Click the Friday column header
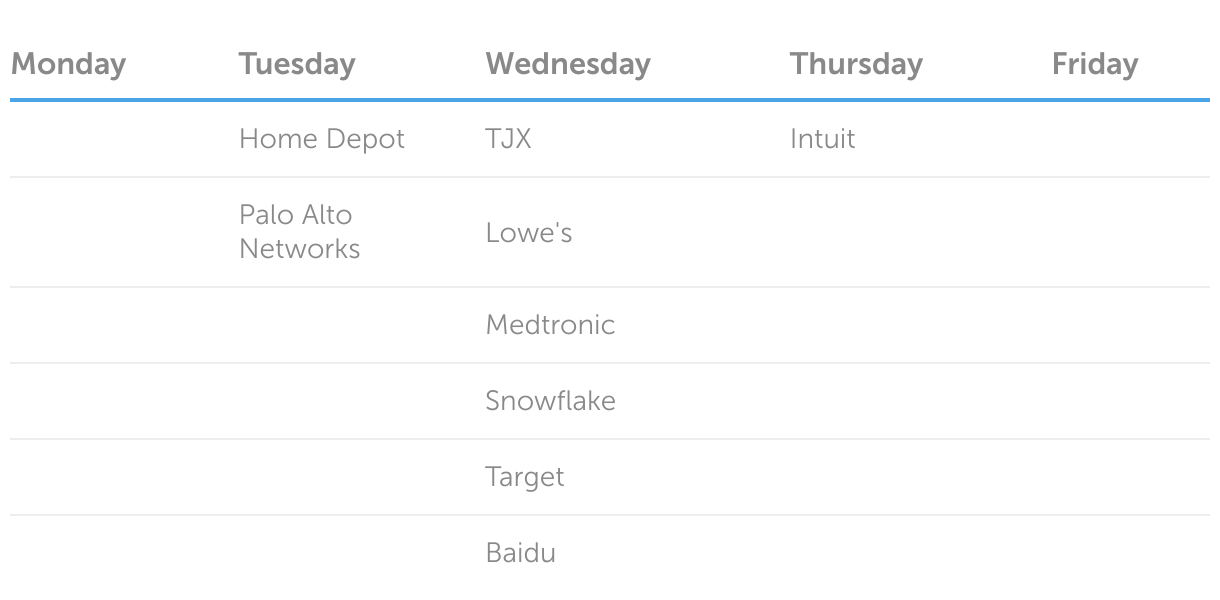Screen dimensions: 1220x600 (x=1094, y=64)
